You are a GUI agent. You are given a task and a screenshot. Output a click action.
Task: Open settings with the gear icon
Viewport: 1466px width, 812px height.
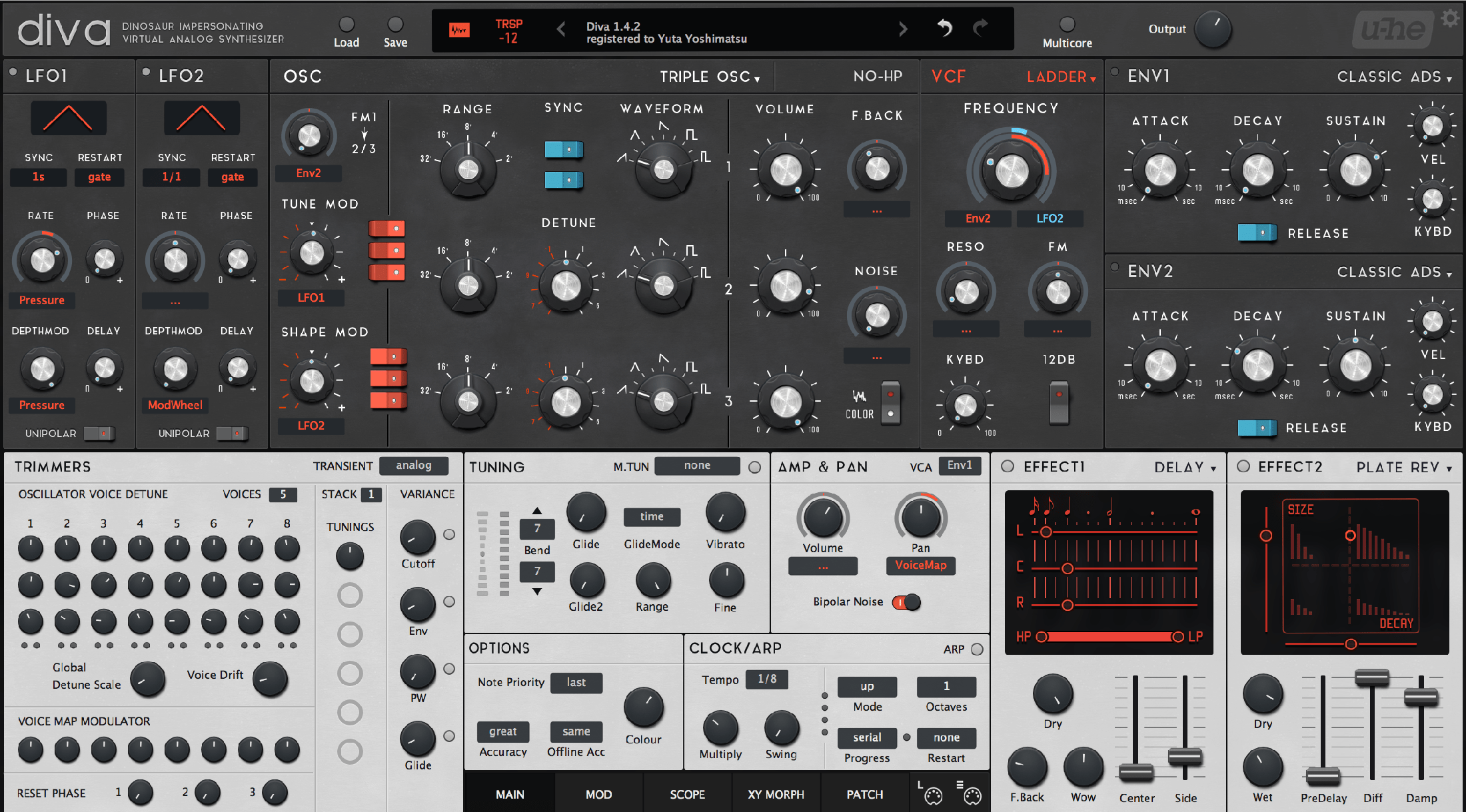tap(1450, 18)
